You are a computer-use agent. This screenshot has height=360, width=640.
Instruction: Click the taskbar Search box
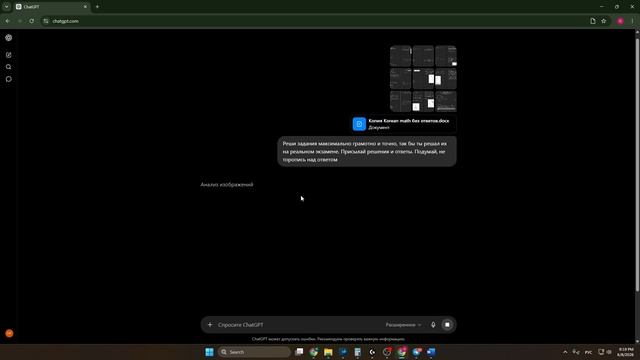pyautogui.click(x=254, y=352)
